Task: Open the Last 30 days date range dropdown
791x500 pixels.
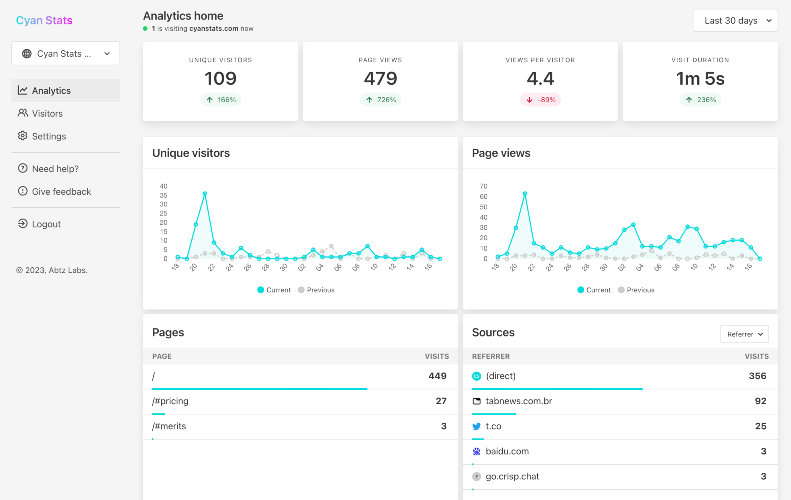Action: (736, 21)
